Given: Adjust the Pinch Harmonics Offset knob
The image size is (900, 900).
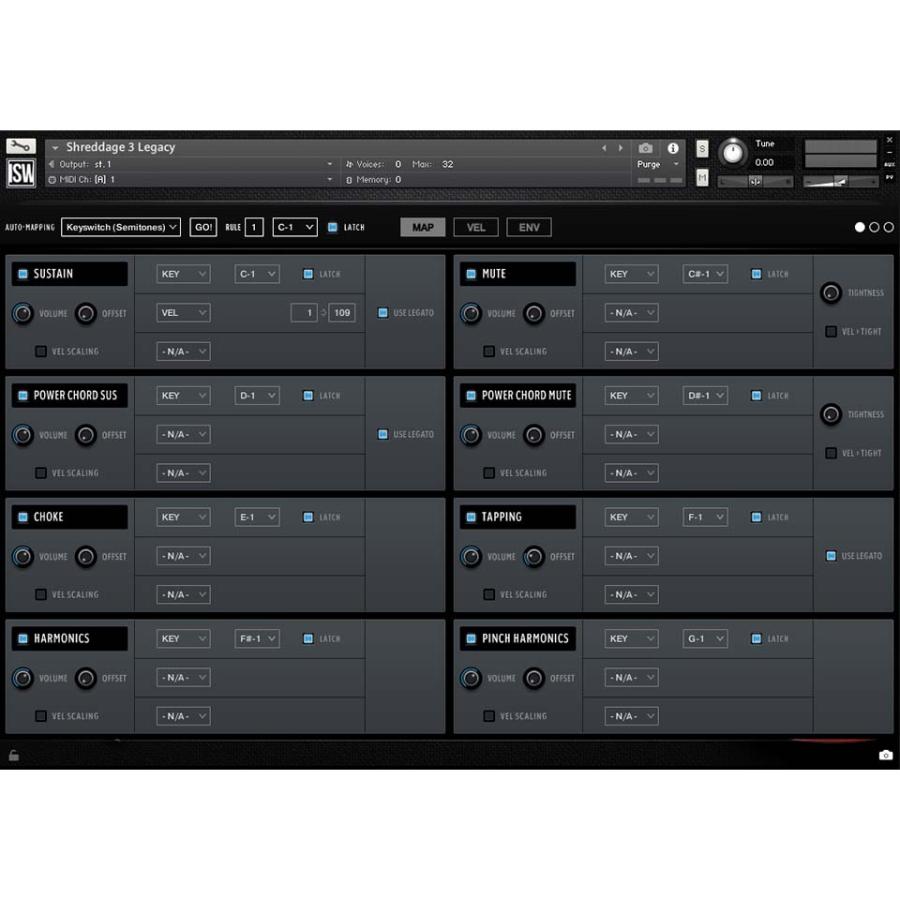Looking at the screenshot, I should pos(534,678).
